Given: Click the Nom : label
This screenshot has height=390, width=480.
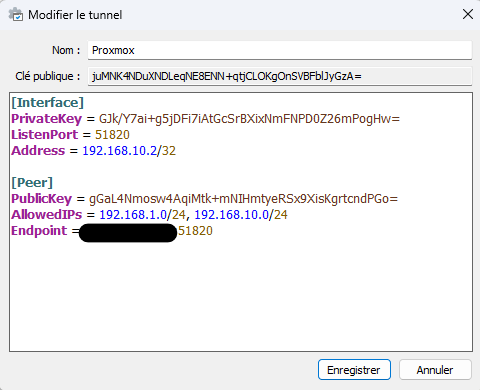Looking at the screenshot, I should 66,50.
